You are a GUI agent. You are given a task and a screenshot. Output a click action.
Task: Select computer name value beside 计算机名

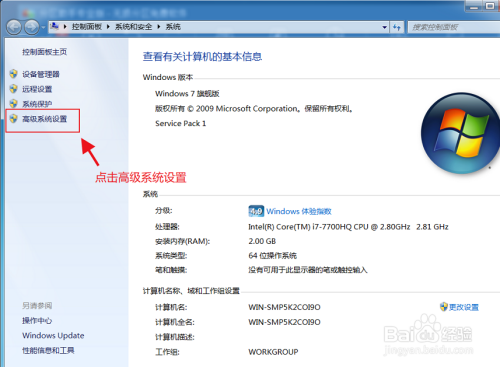(284, 307)
